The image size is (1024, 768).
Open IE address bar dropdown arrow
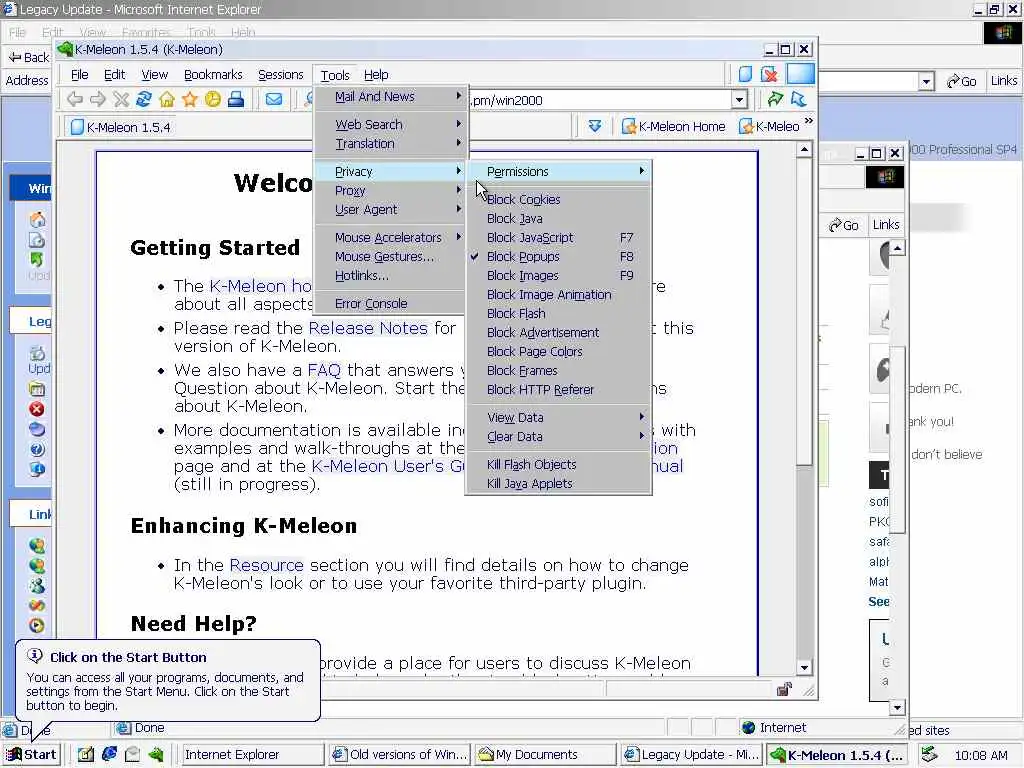pyautogui.click(x=926, y=81)
